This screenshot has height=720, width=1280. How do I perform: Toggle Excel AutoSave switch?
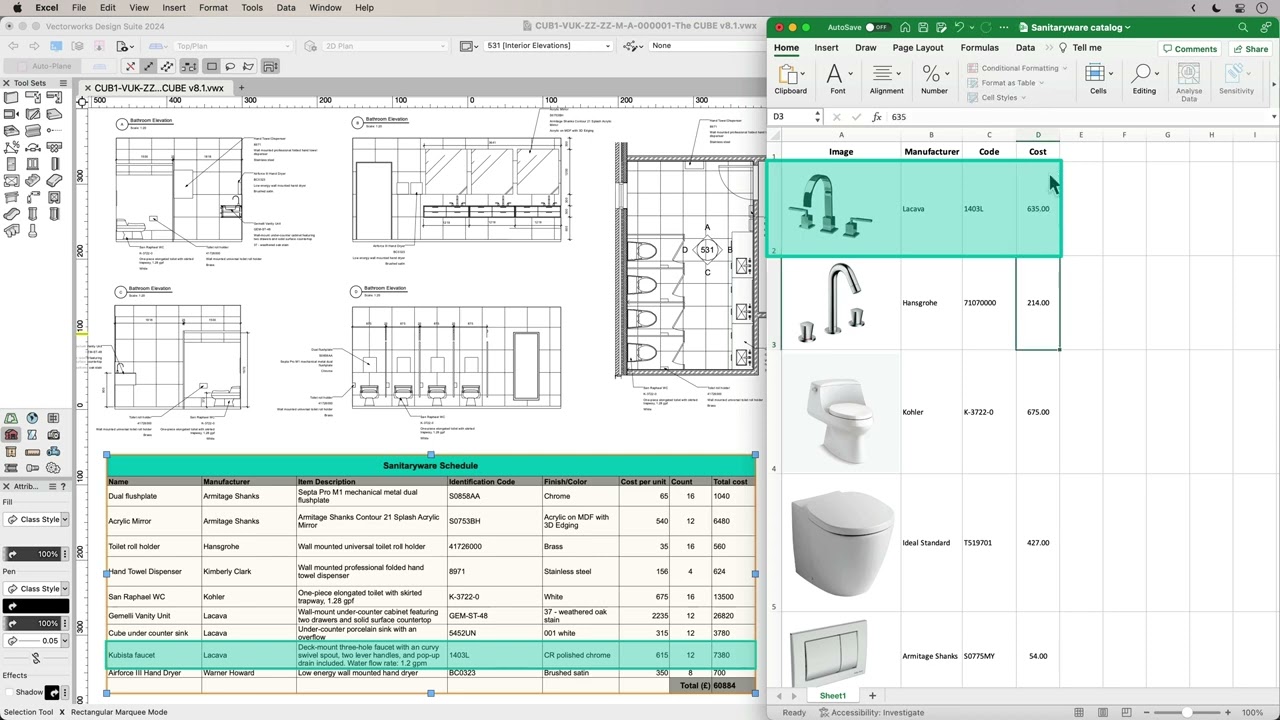point(876,27)
